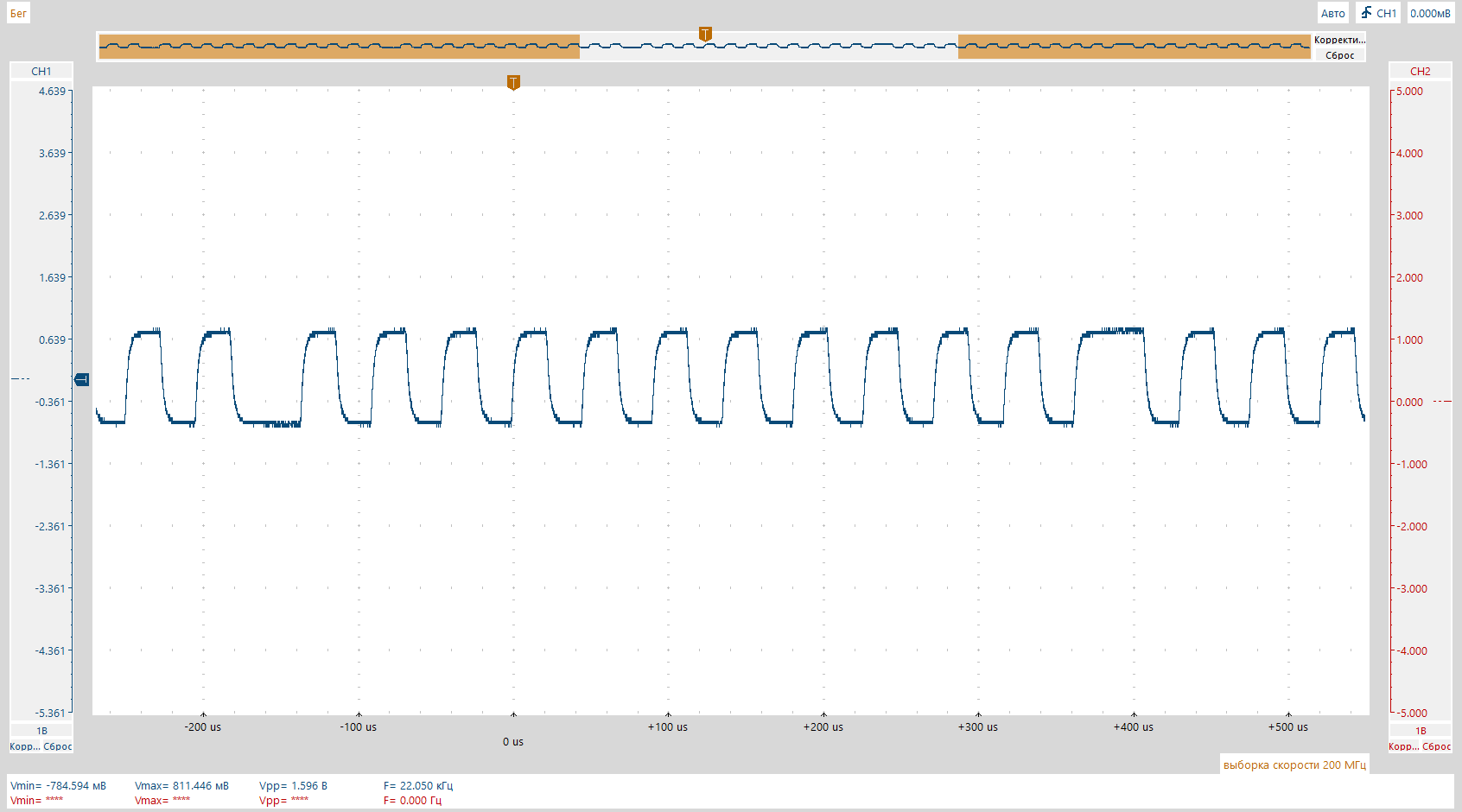Viewport: 1462px width, 812px height.
Task: Click the blue CH1 zero-level marker
Action: 82,379
